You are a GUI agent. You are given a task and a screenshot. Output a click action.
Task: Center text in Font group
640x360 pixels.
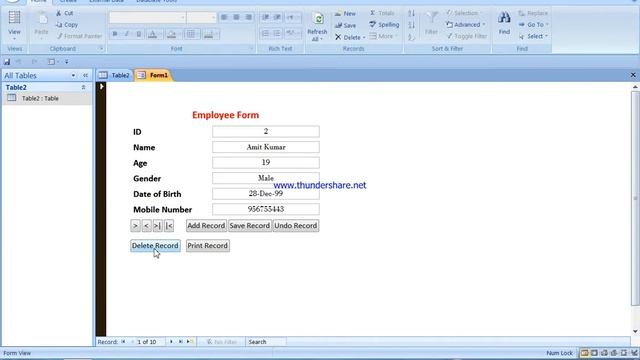point(236,17)
